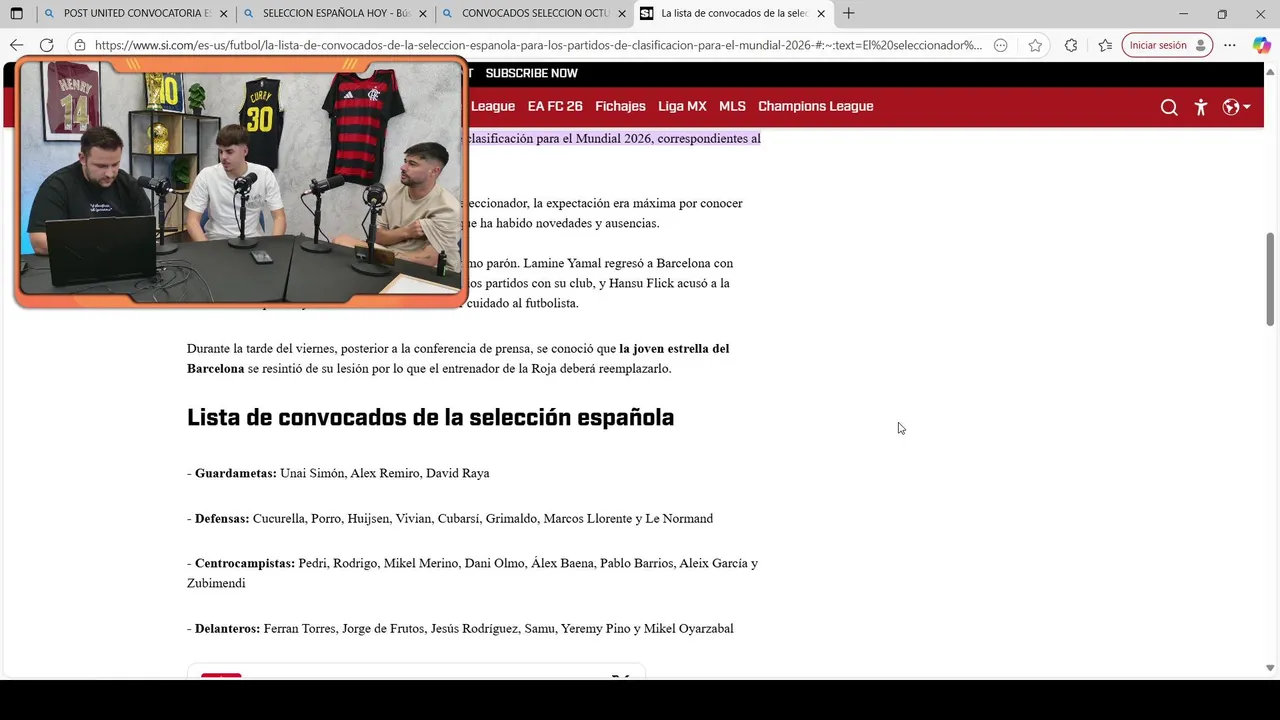Viewport: 1280px width, 720px height.
Task: Open browser settings and more menu
Action: 1230,45
